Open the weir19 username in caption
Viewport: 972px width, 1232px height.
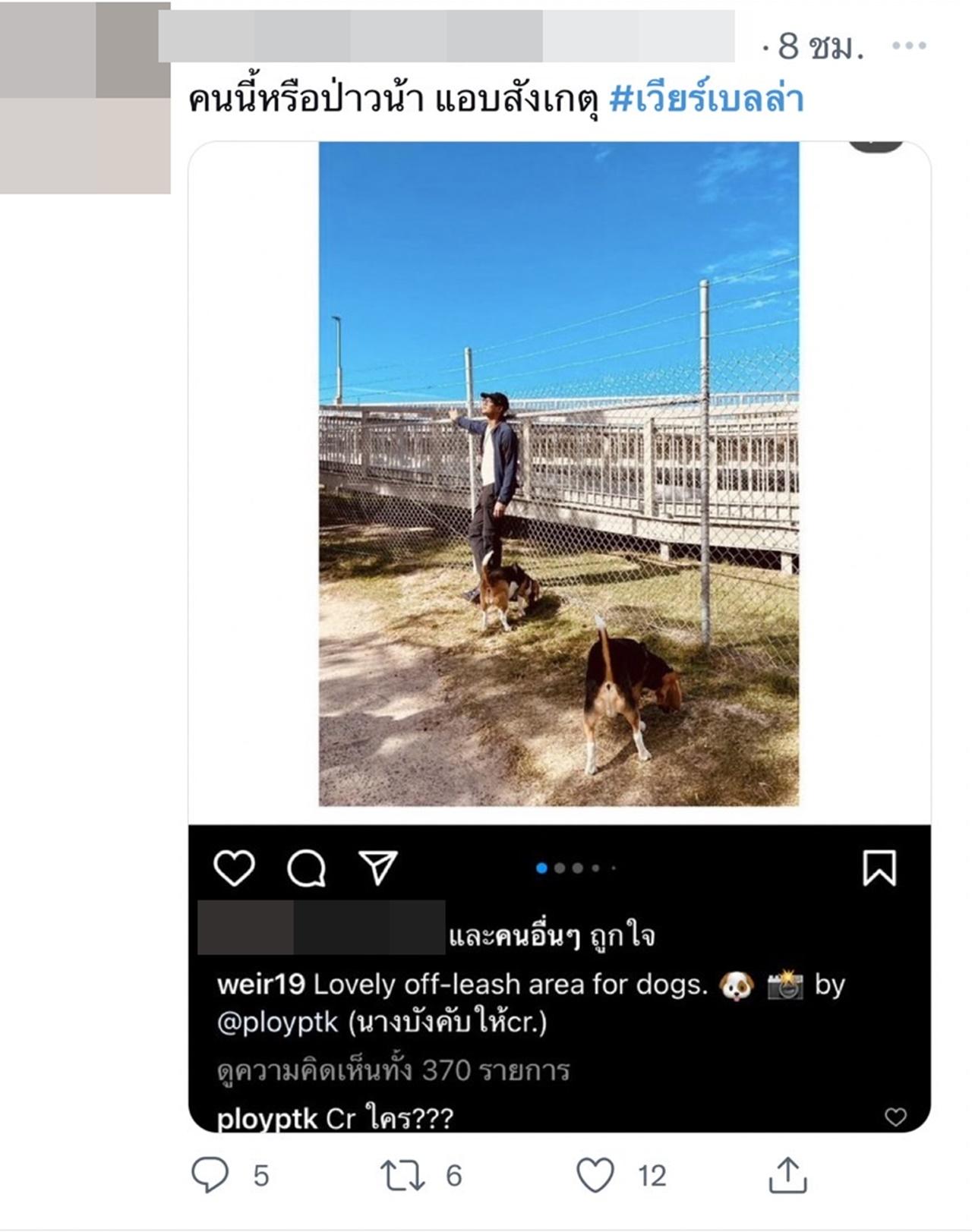(x=260, y=985)
